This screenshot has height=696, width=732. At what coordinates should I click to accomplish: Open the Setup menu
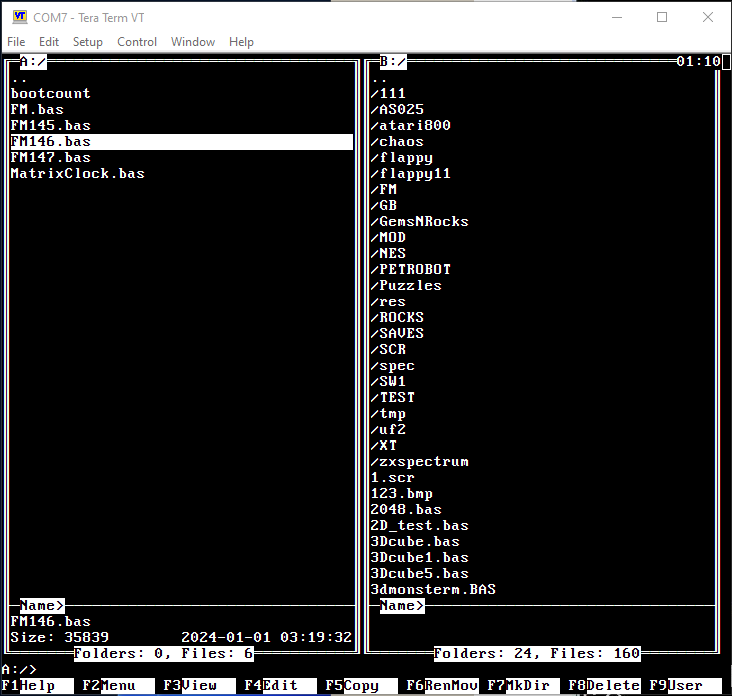[88, 42]
